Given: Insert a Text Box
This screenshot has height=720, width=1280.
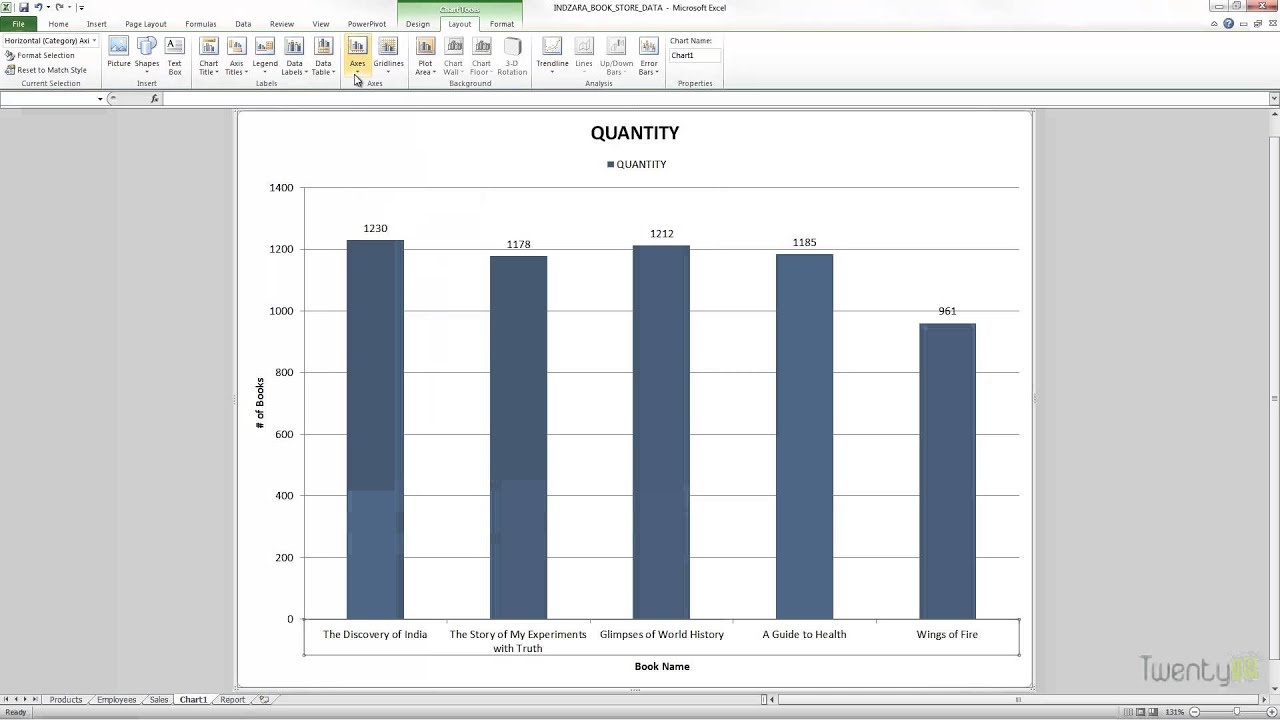Looking at the screenshot, I should (x=175, y=56).
